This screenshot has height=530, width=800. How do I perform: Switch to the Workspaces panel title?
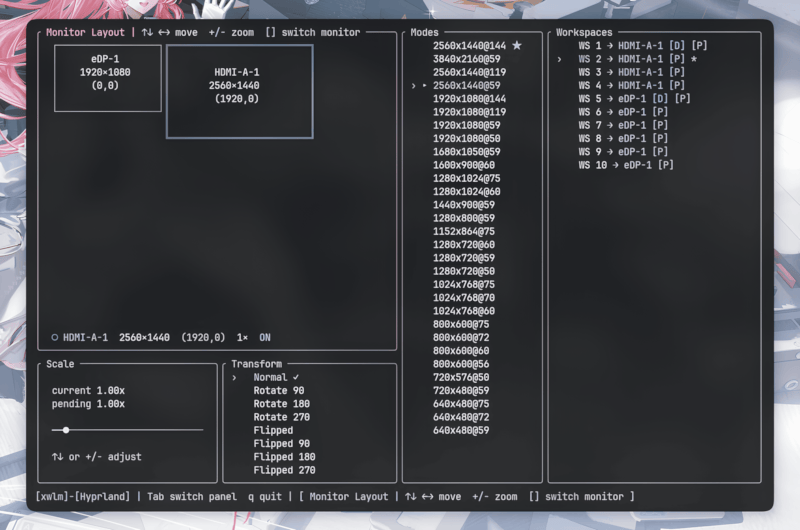[585, 33]
